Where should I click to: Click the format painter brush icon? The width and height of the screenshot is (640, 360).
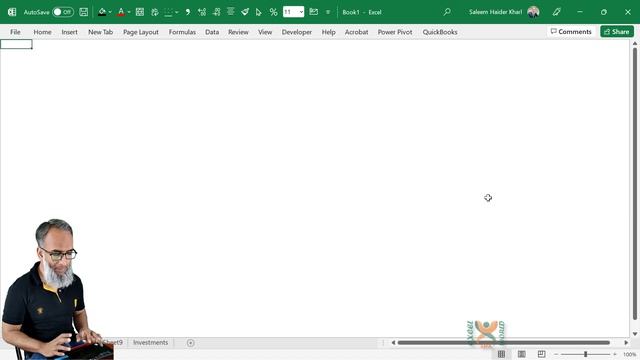tap(245, 12)
